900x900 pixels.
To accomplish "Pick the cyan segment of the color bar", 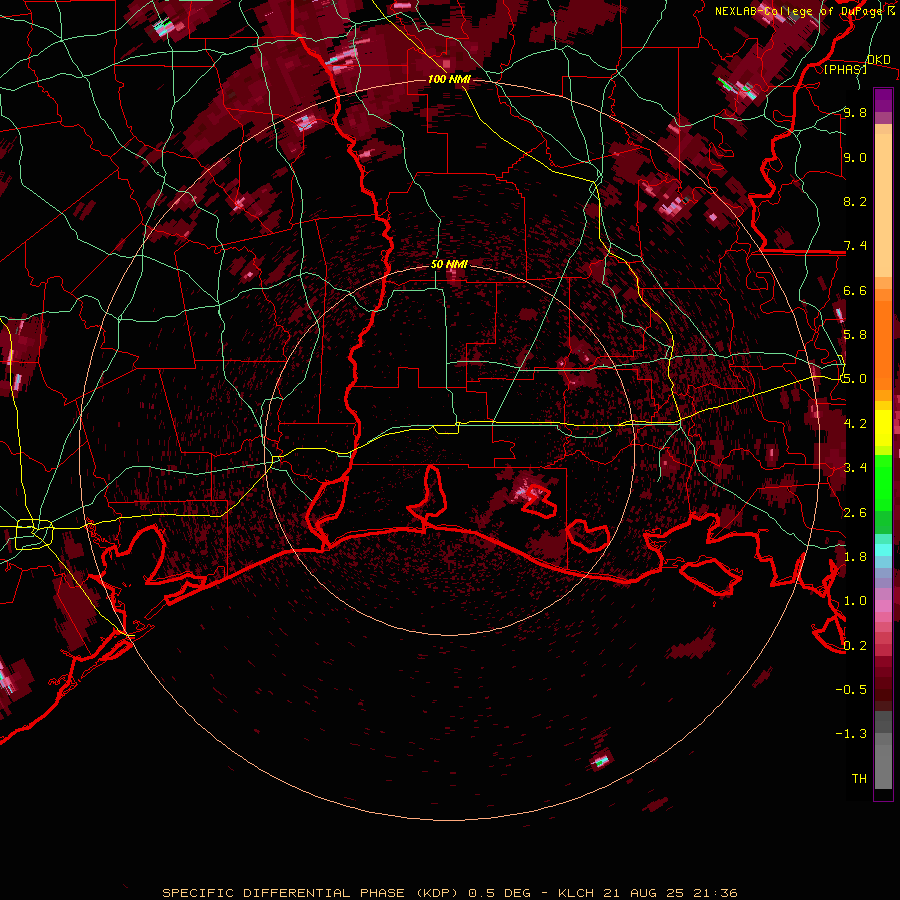I will 883,550.
